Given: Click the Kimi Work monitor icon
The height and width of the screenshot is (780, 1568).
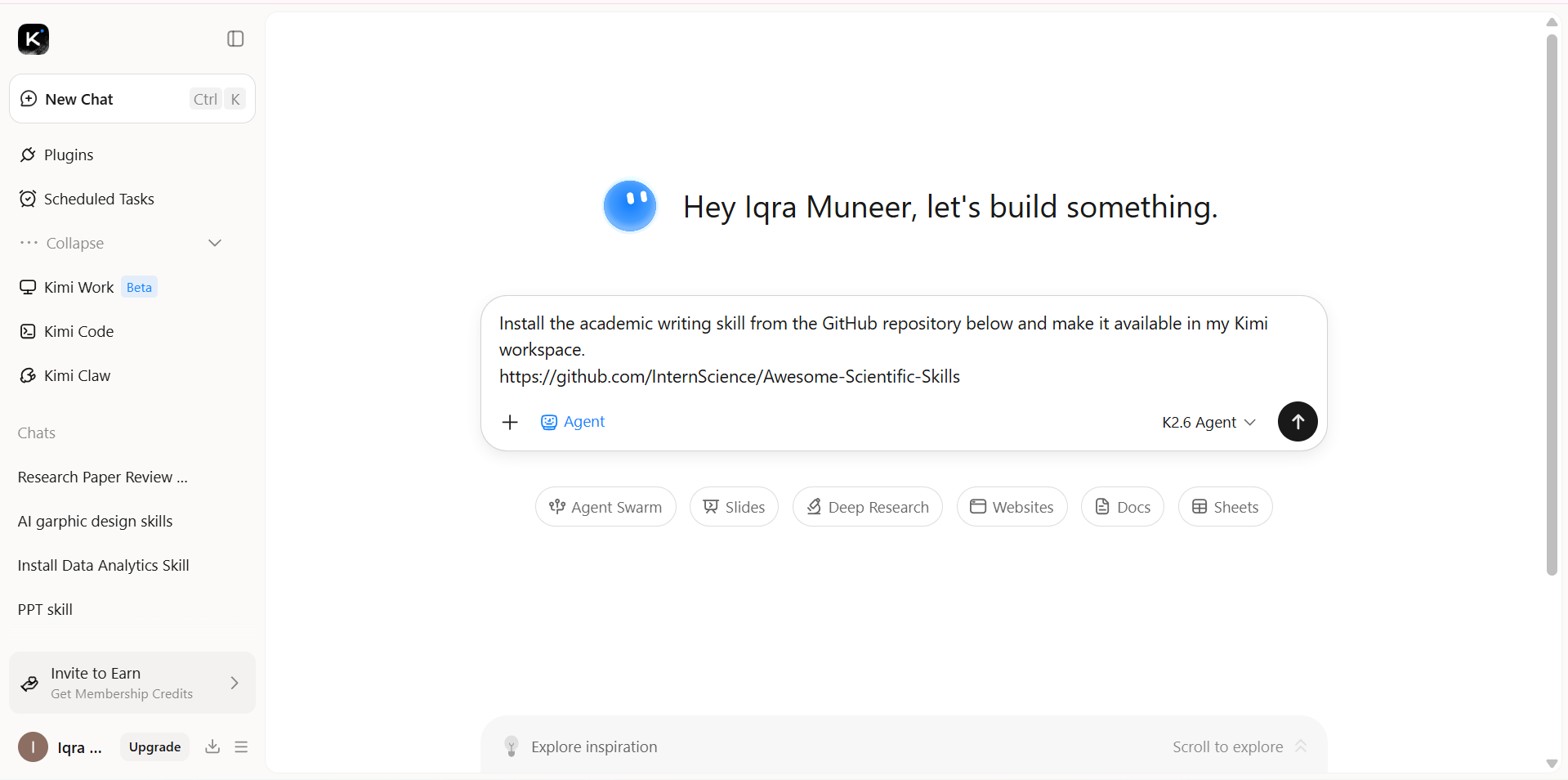Looking at the screenshot, I should coord(28,287).
